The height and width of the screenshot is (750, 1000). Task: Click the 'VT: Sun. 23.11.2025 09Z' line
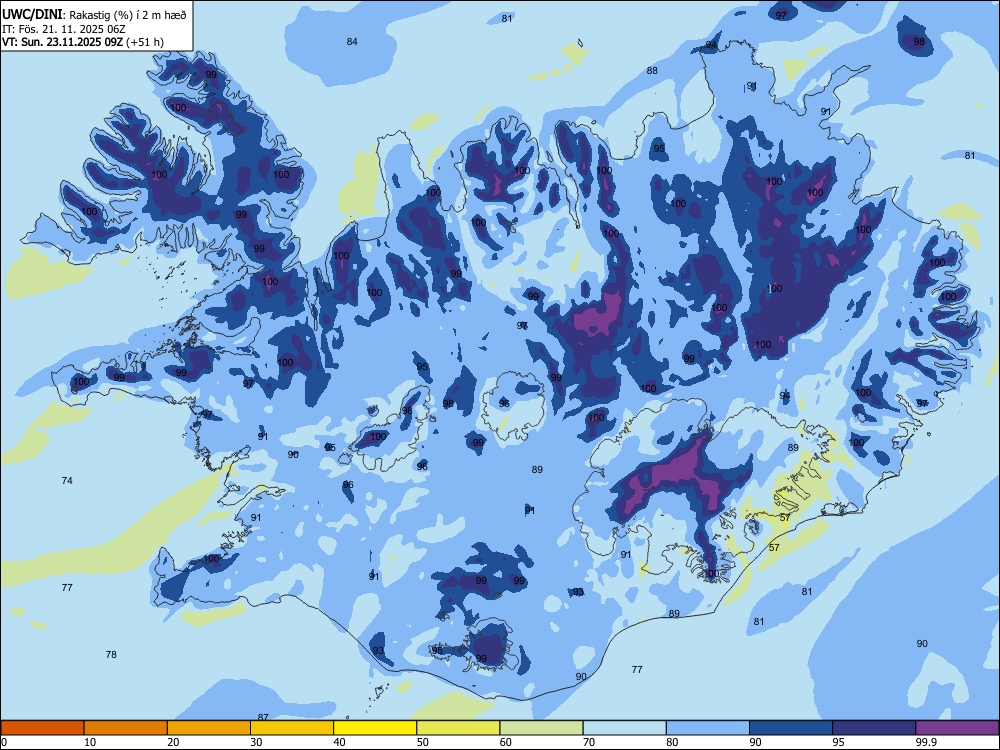point(62,42)
